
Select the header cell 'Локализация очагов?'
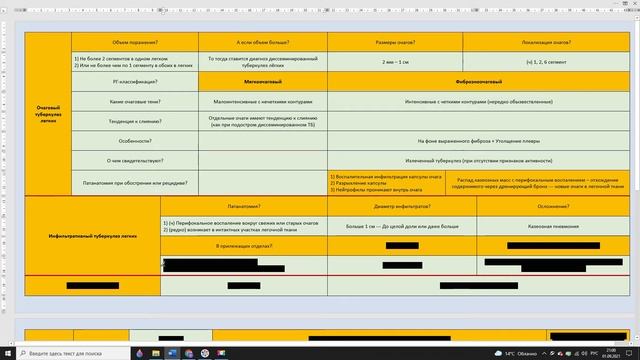(x=546, y=42)
